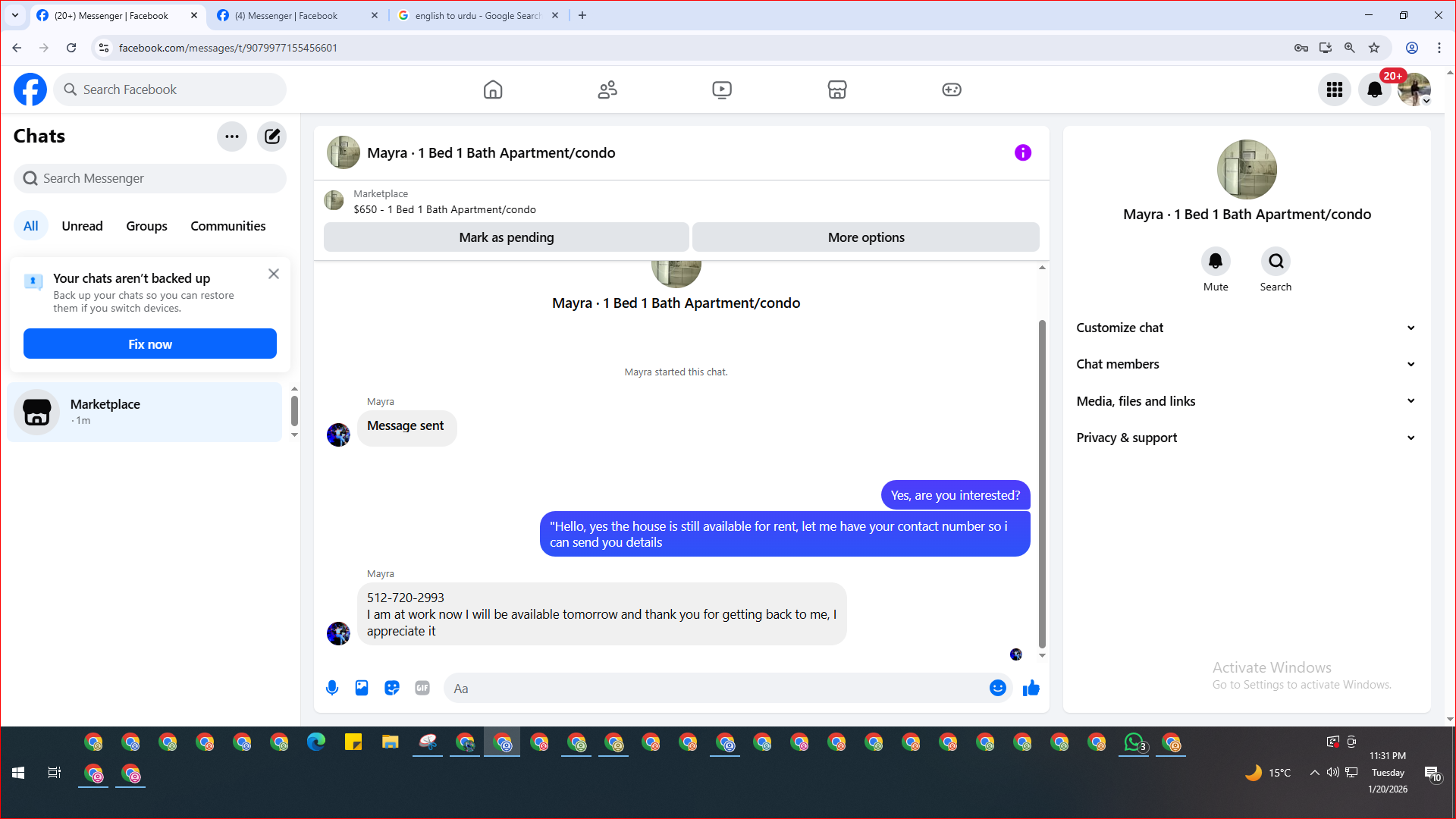Image resolution: width=1456 pixels, height=819 pixels.
Task: Open the listing thumbnail in right panel
Action: [1247, 170]
